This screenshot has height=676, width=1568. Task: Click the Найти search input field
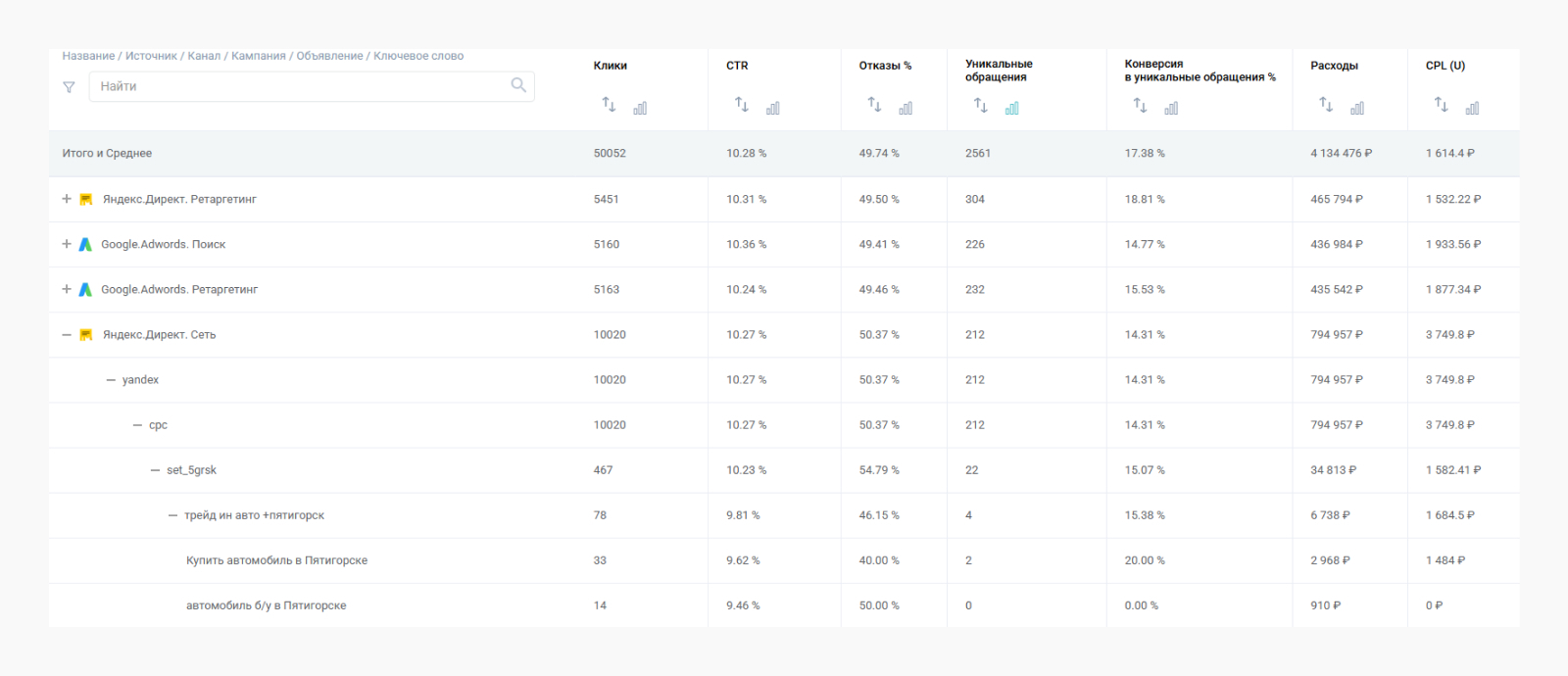point(299,86)
